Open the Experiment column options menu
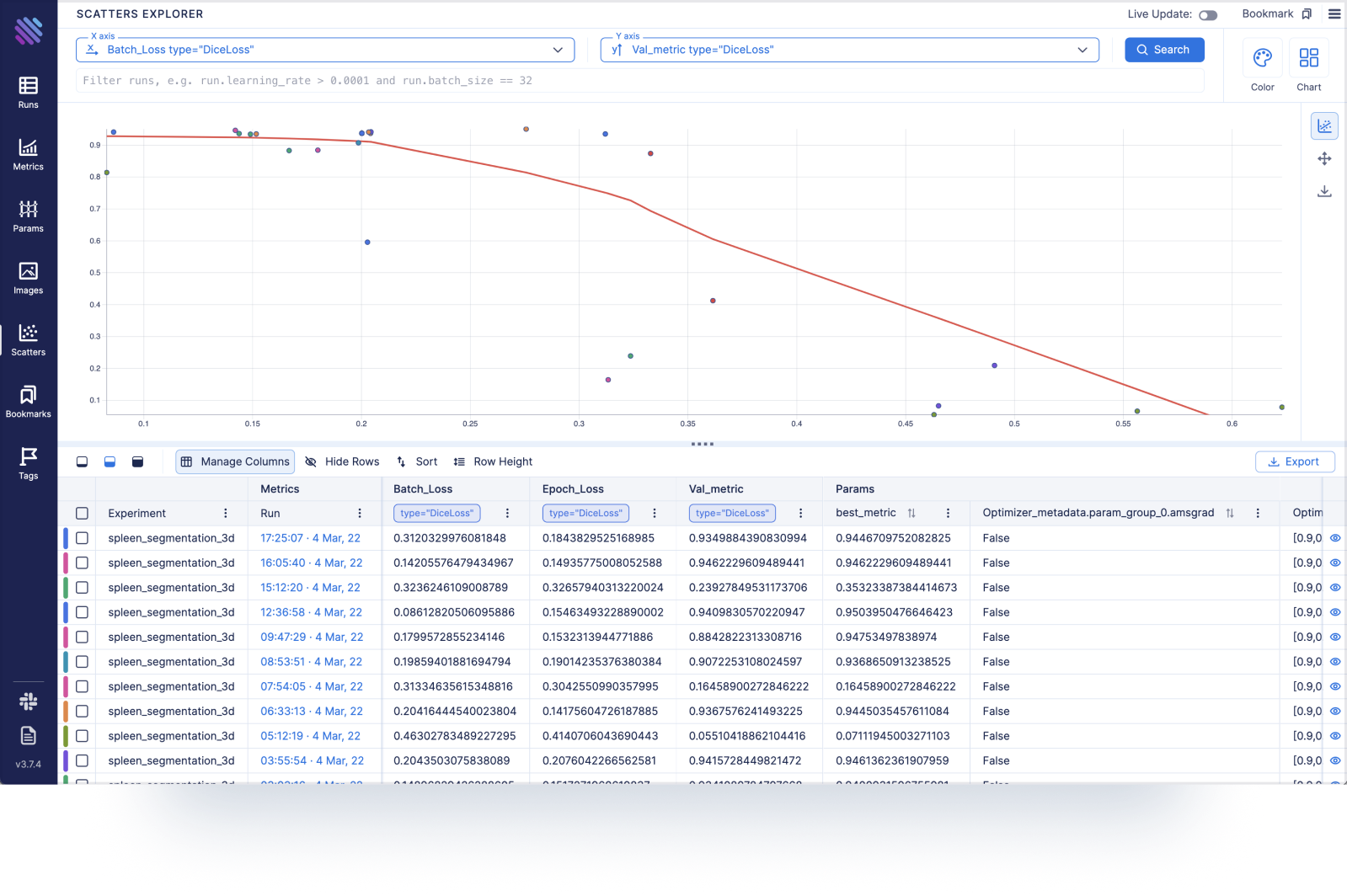 (225, 513)
